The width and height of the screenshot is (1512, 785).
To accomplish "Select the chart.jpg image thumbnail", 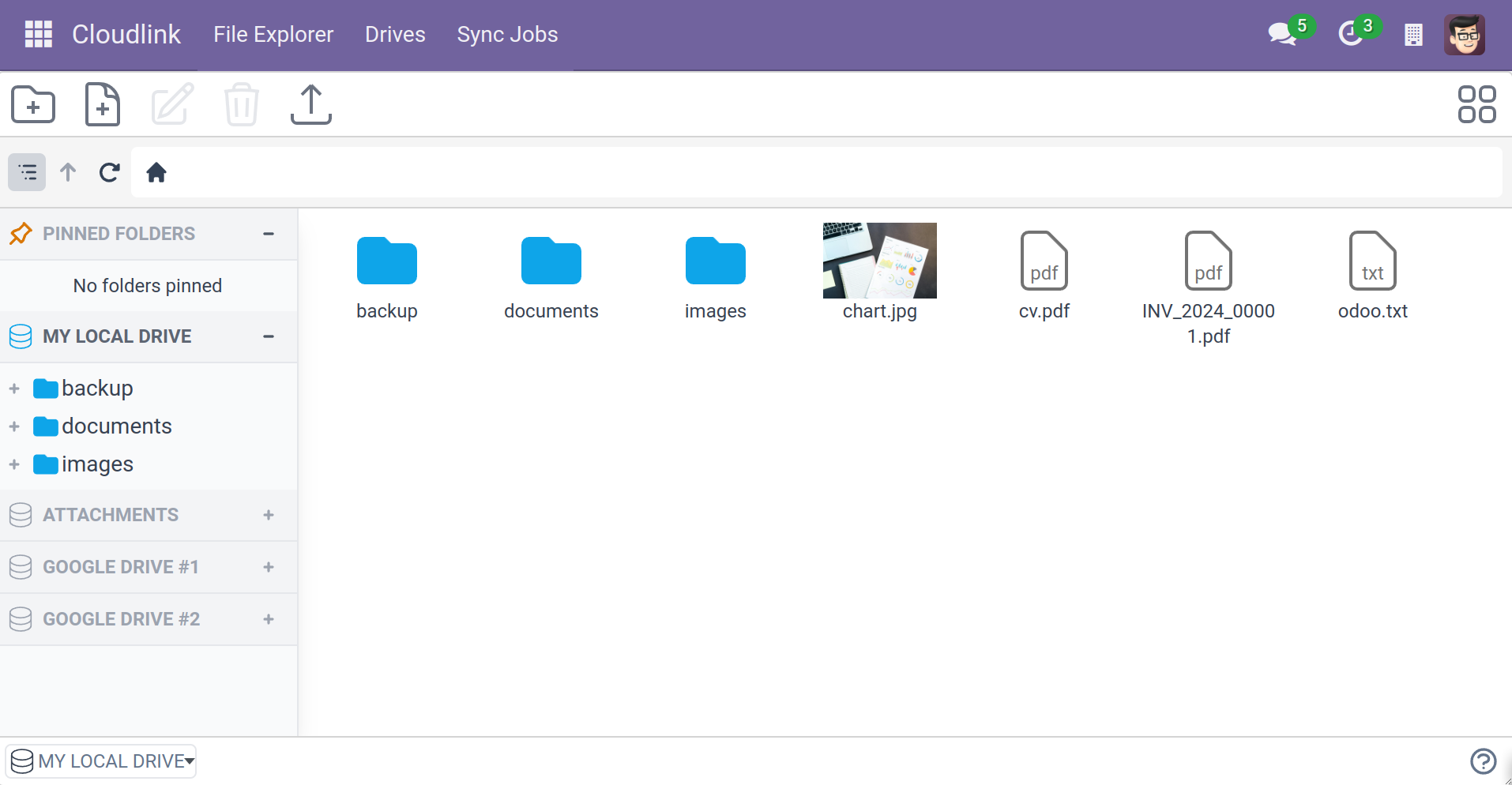I will (879, 261).
